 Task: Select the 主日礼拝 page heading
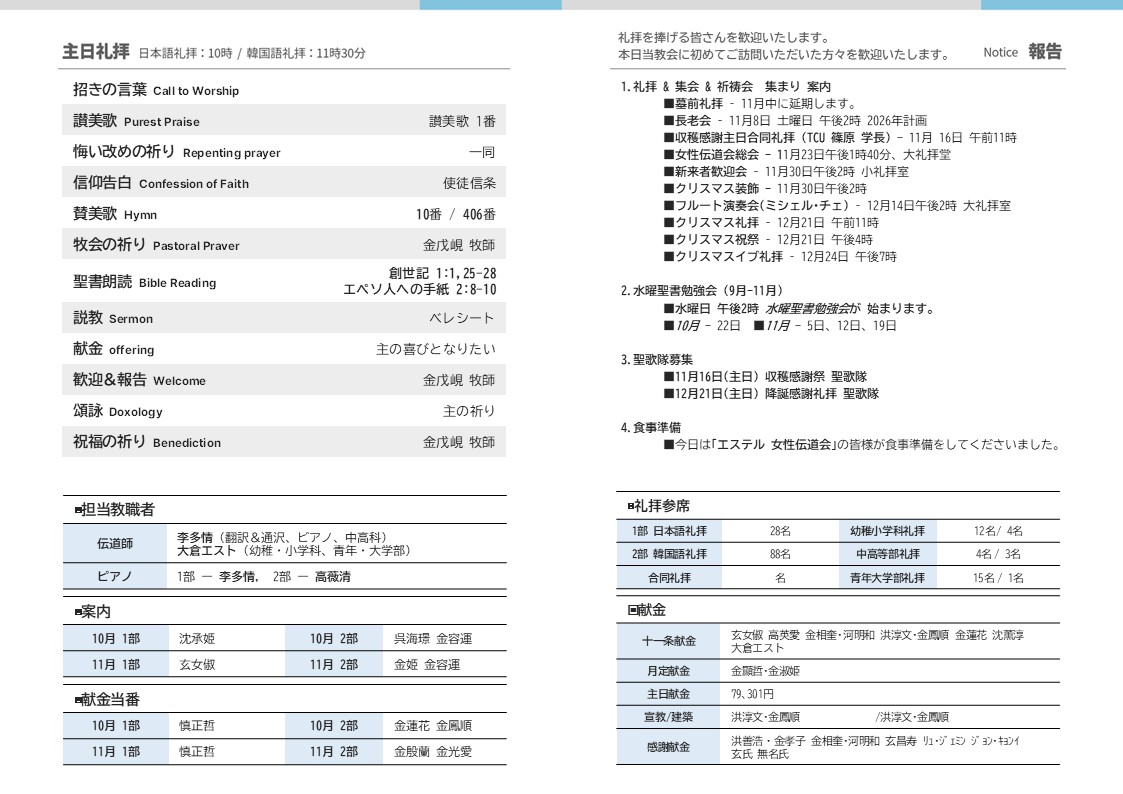pos(96,51)
